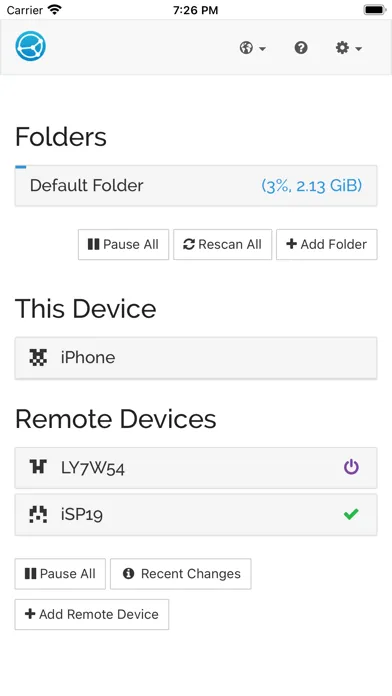Click Rescan All button
Image resolution: width=392 pixels, height=696 pixels.
[222, 245]
